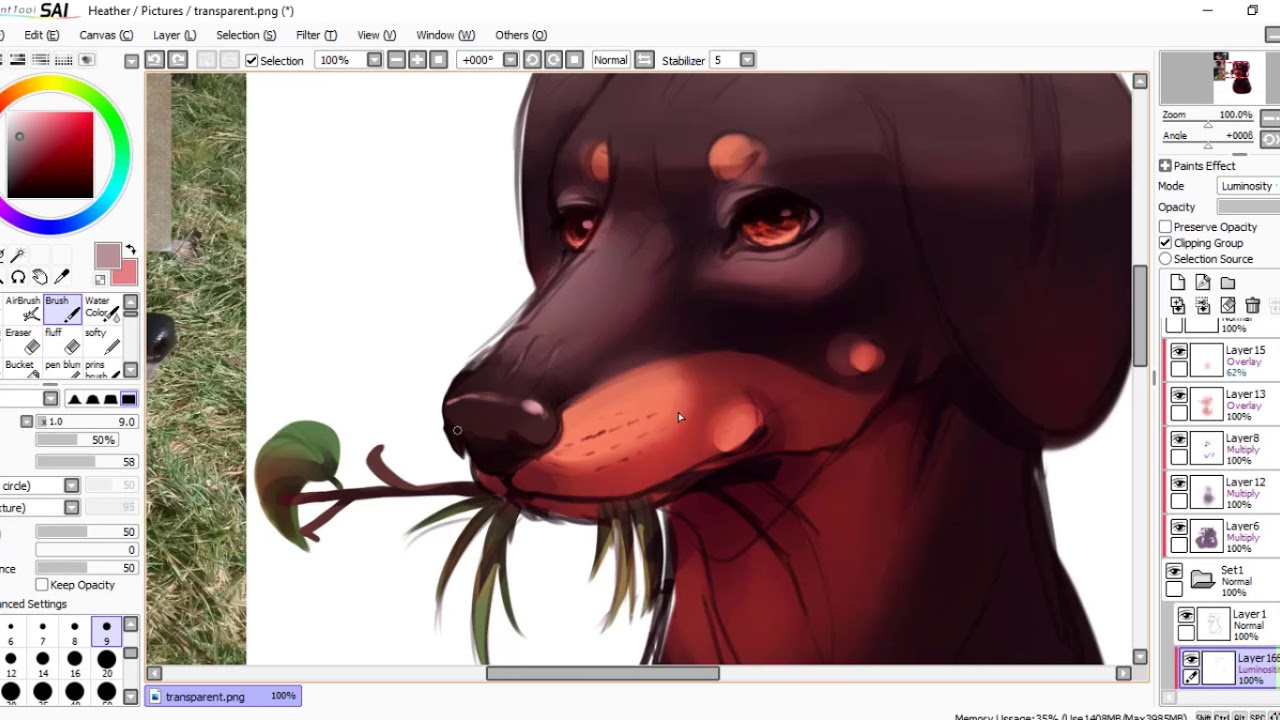
Task: Open the Canvas menu
Action: point(106,35)
